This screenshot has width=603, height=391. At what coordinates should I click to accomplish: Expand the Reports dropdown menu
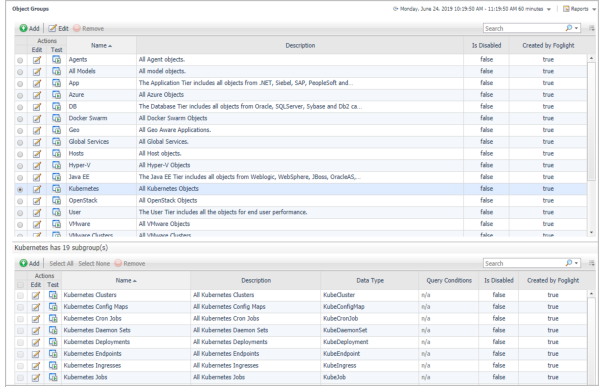tap(594, 9)
